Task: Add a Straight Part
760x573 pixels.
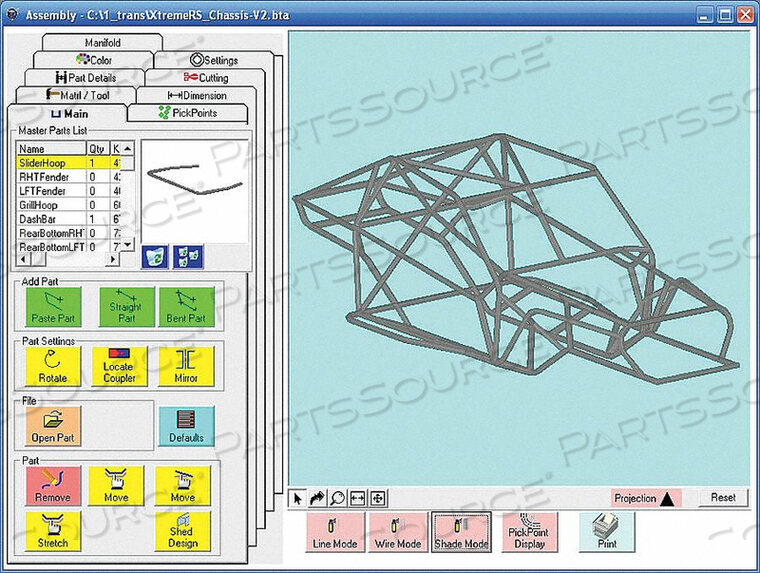Action: (x=126, y=308)
